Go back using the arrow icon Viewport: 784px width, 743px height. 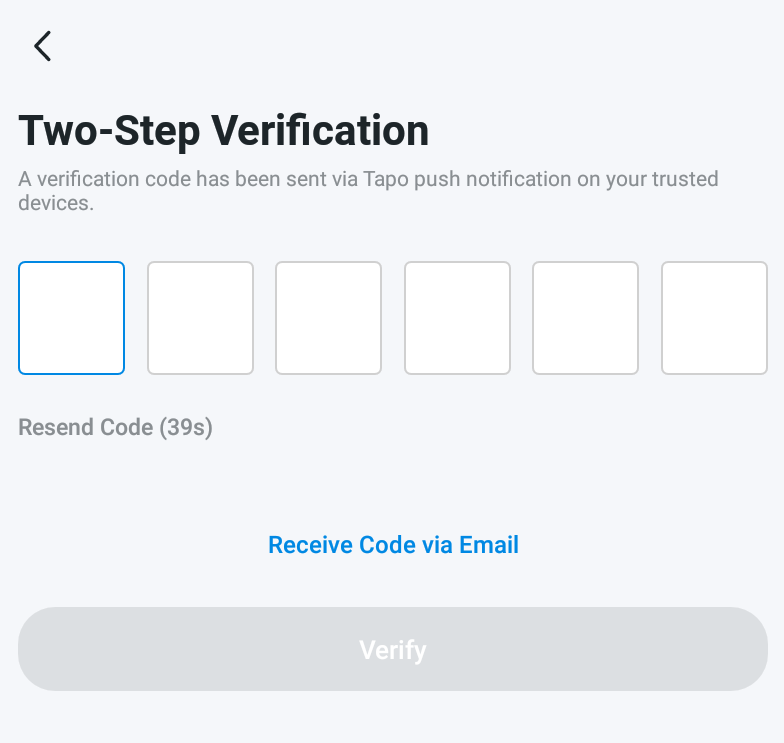tap(42, 46)
